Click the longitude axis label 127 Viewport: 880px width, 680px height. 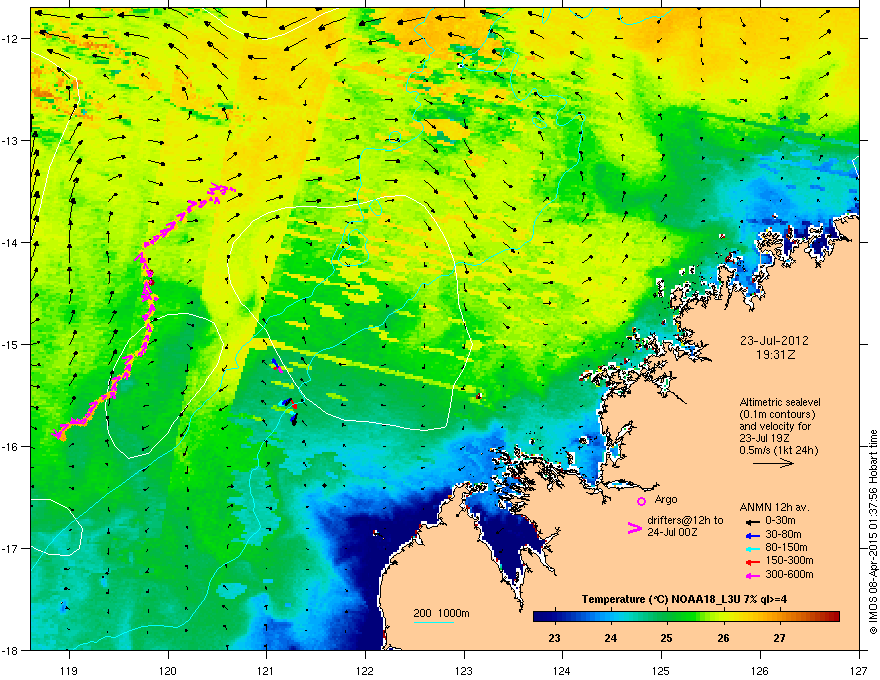(858, 670)
